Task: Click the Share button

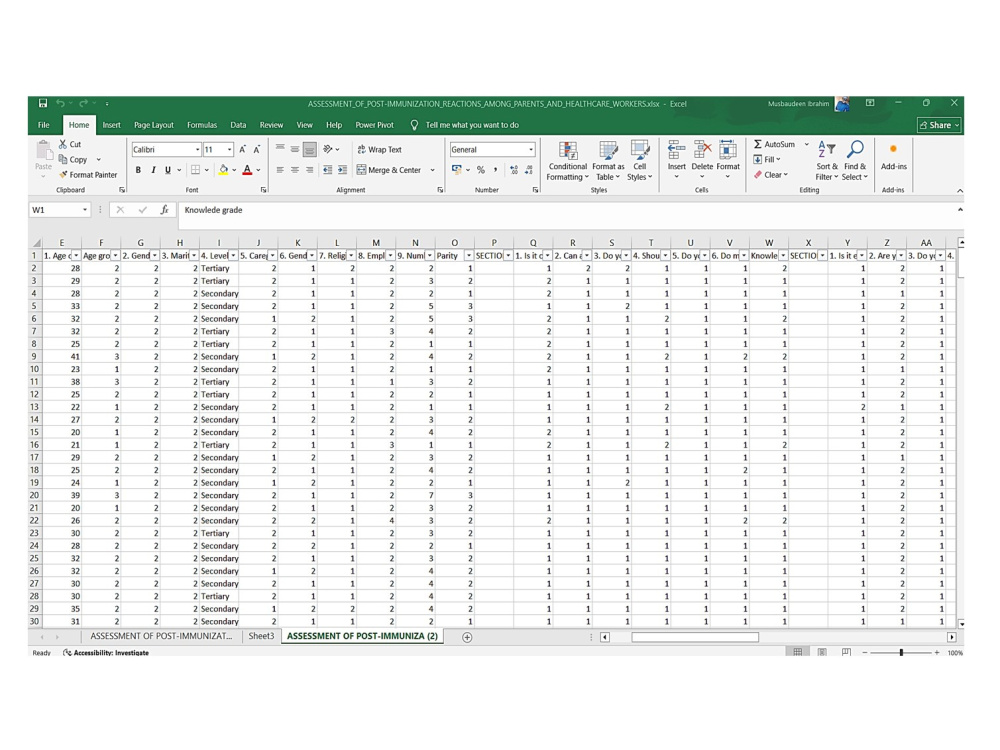Action: [939, 125]
